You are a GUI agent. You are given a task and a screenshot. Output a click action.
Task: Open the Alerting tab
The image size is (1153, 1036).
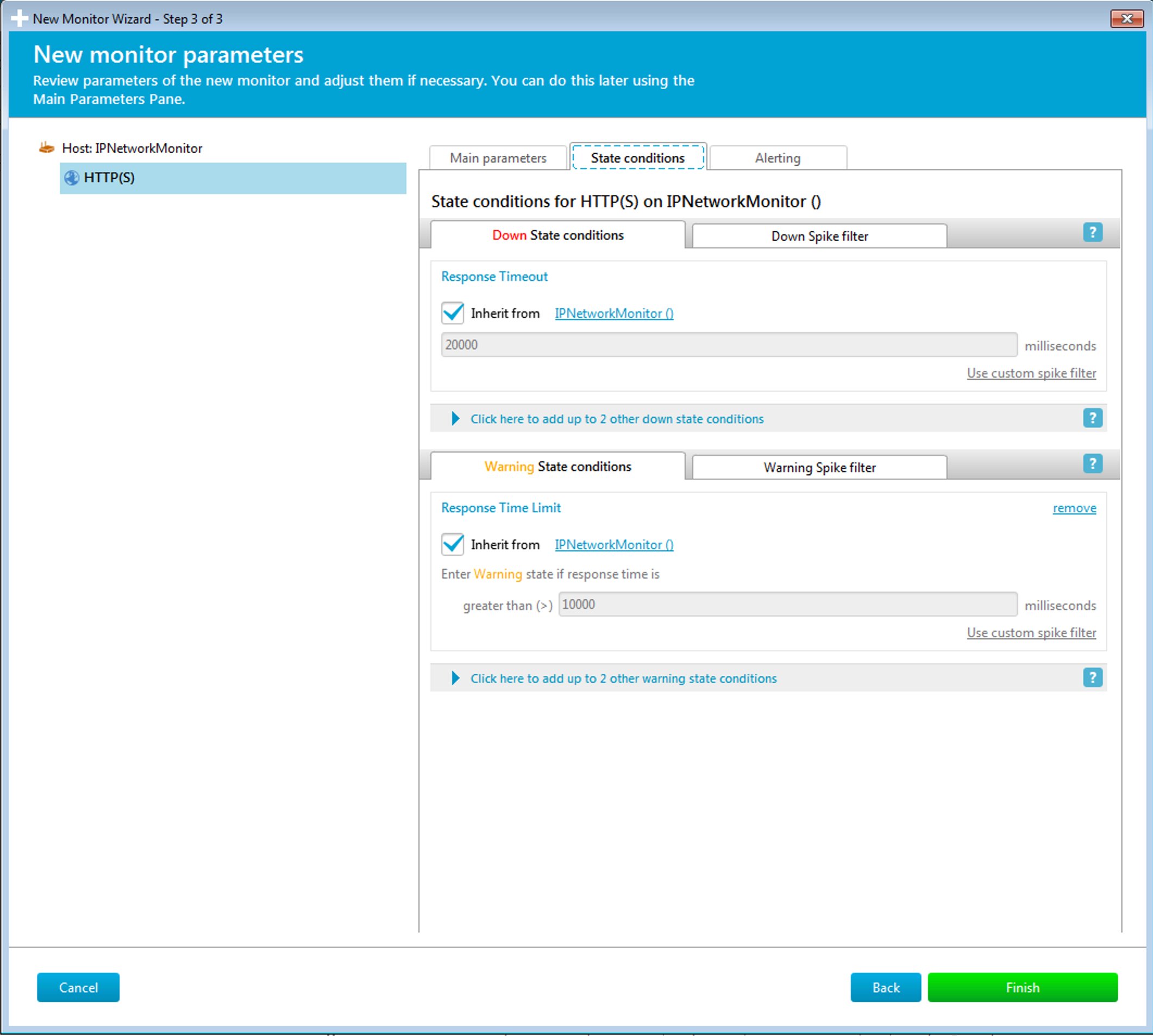778,158
